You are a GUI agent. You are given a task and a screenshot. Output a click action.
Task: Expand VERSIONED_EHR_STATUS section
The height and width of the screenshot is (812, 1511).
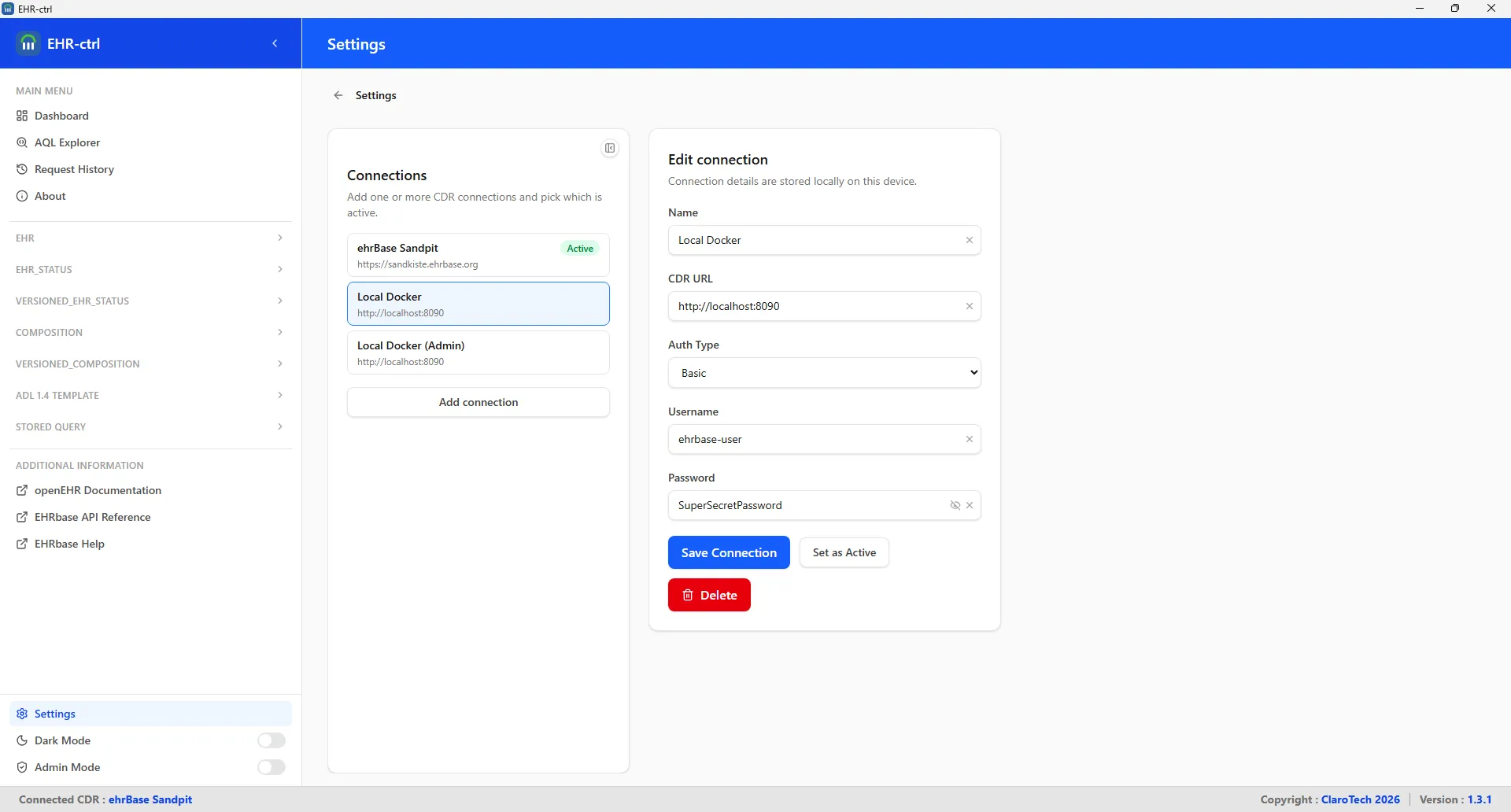[x=150, y=301]
